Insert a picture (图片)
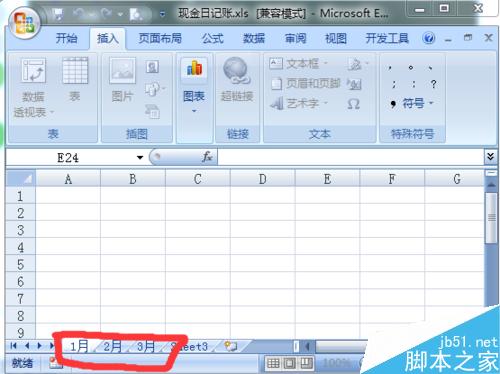This screenshot has width=500, height=374. coord(122,79)
